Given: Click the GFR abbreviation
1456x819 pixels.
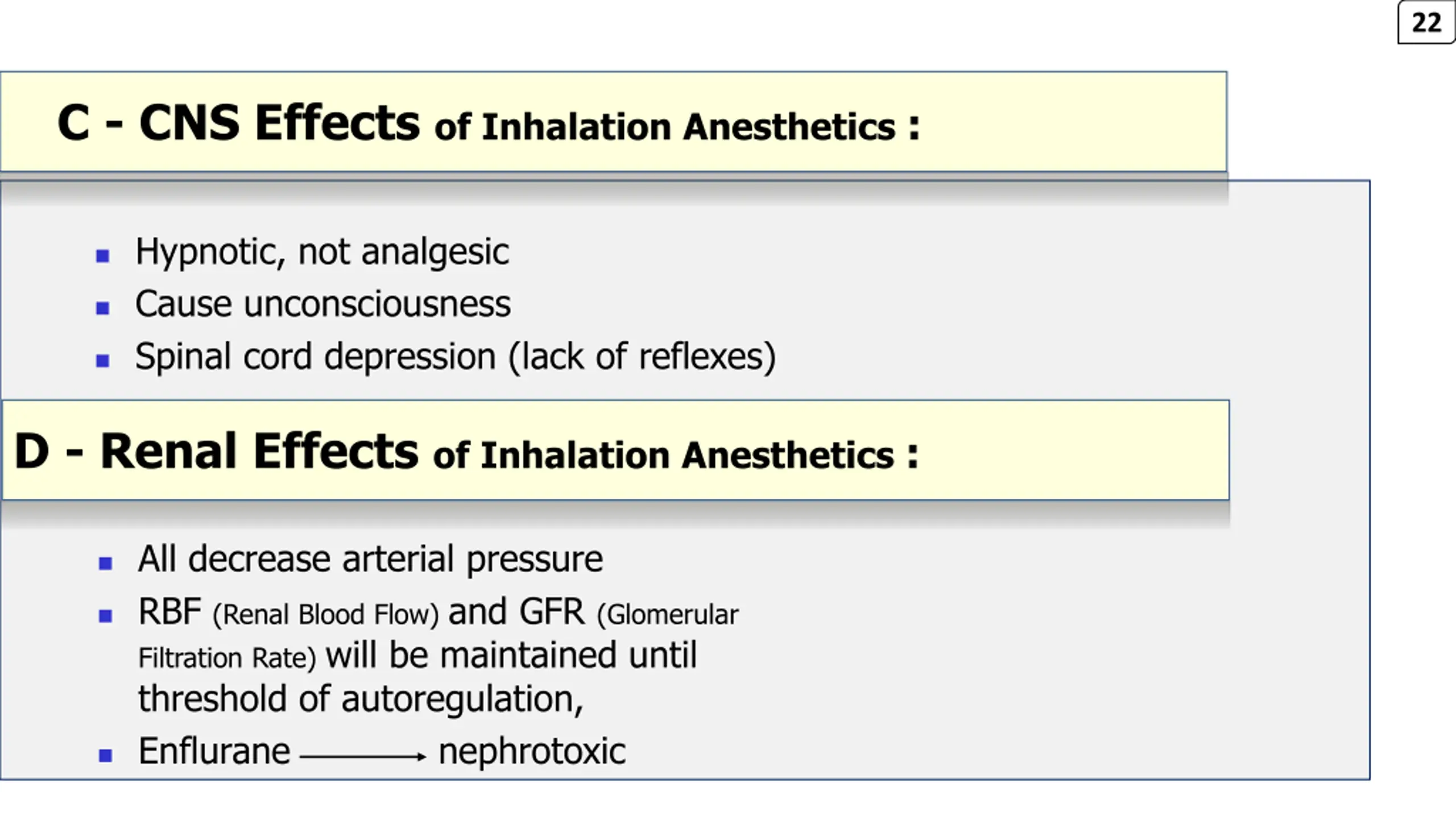Looking at the screenshot, I should (x=552, y=612).
